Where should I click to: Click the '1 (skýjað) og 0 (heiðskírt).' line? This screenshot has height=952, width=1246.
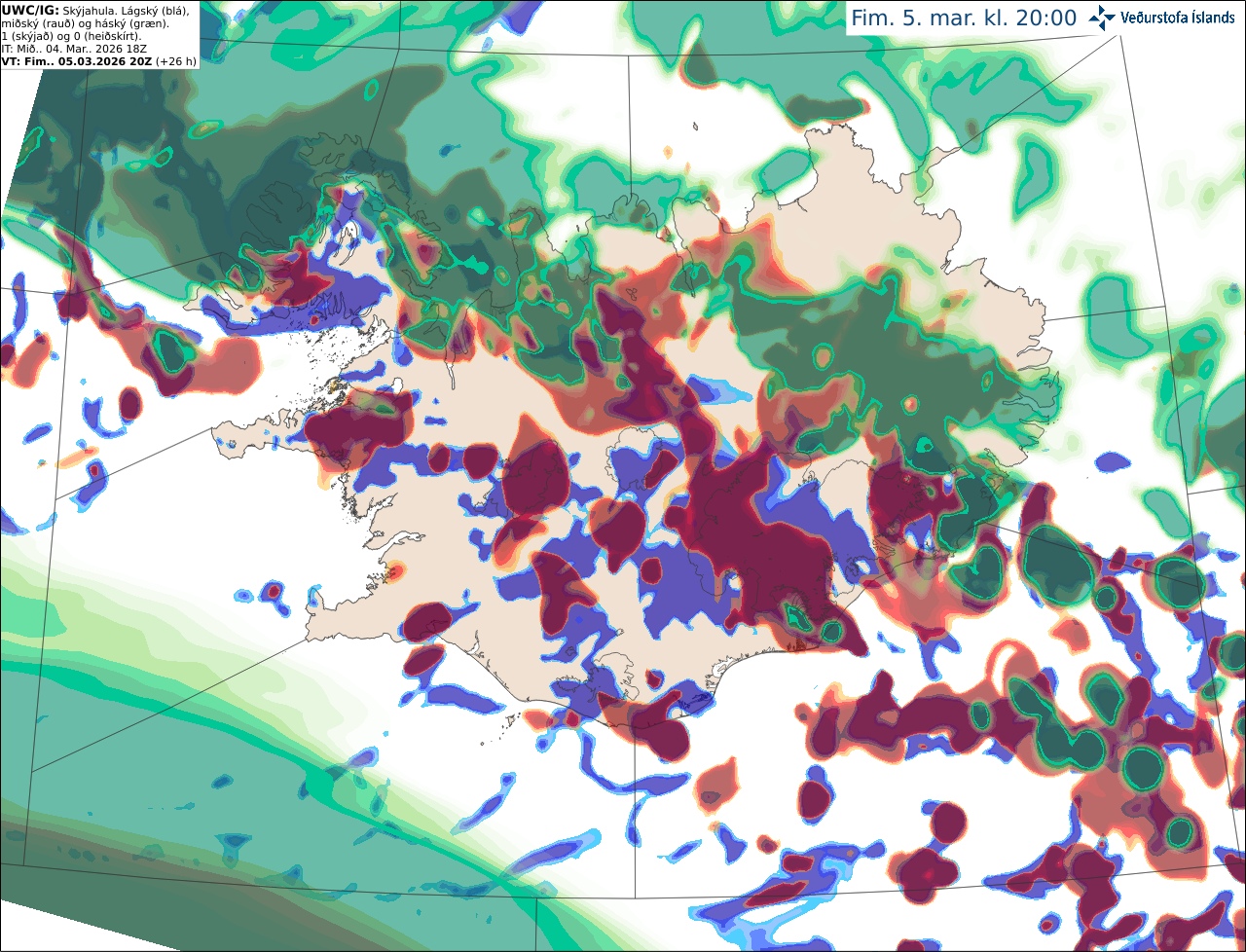point(71,36)
